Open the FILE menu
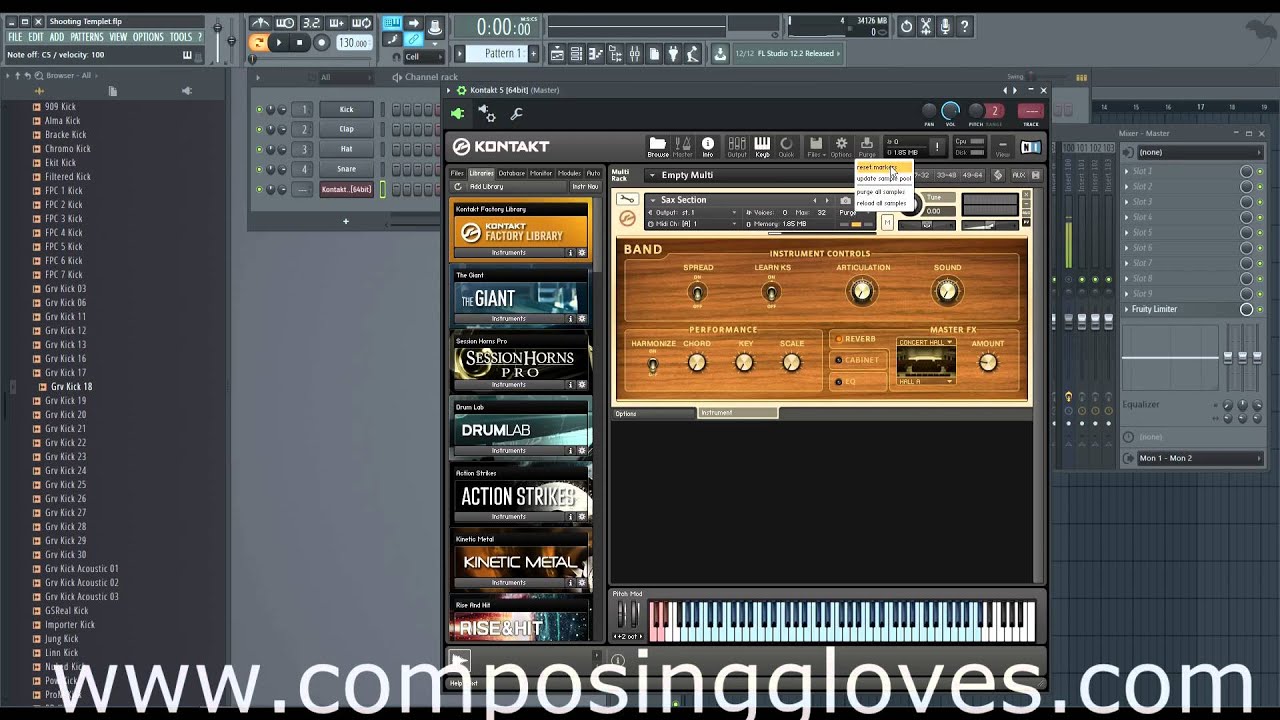 point(15,37)
